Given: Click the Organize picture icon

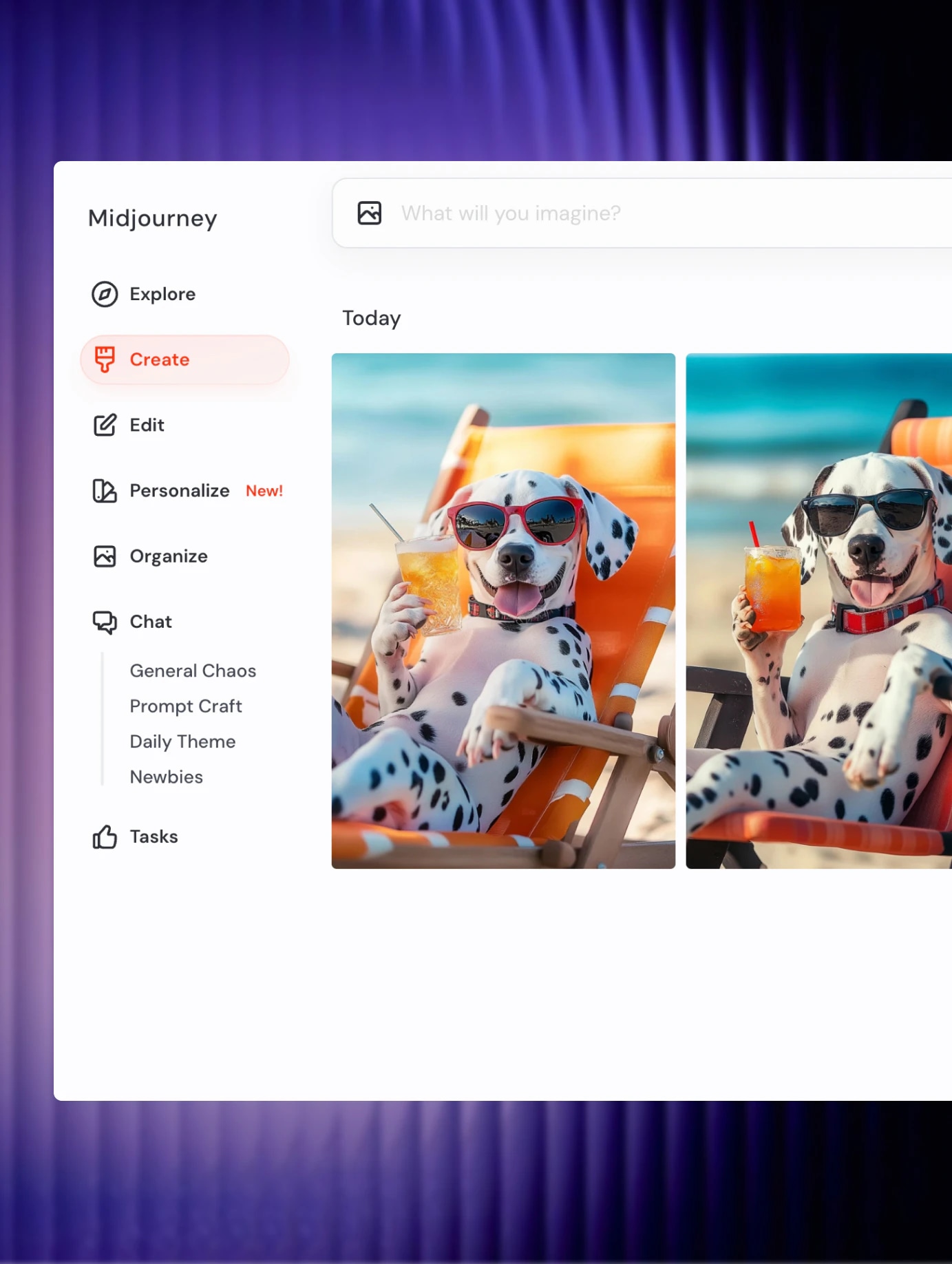Looking at the screenshot, I should [x=105, y=556].
